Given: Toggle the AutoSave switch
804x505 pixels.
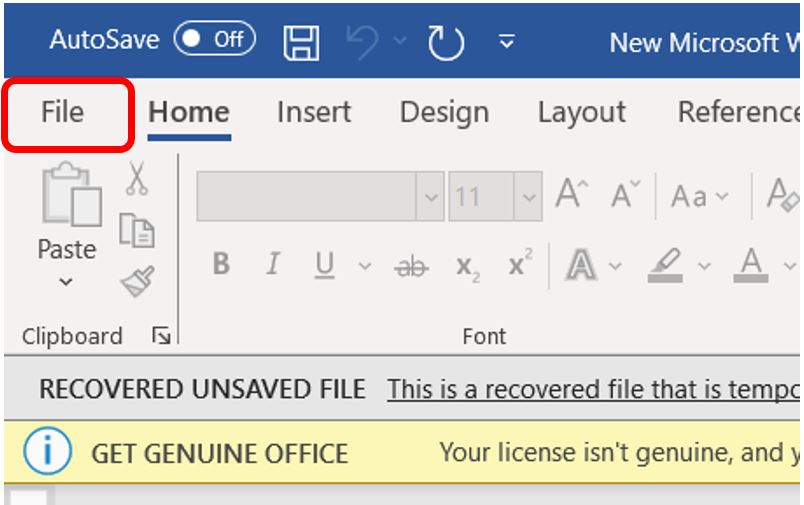Looking at the screenshot, I should coord(214,39).
